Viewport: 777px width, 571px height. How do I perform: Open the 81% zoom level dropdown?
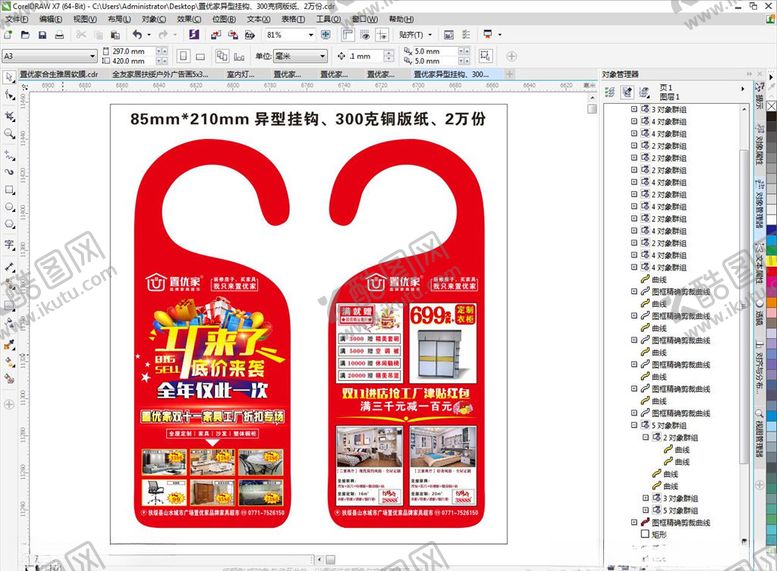pos(311,35)
